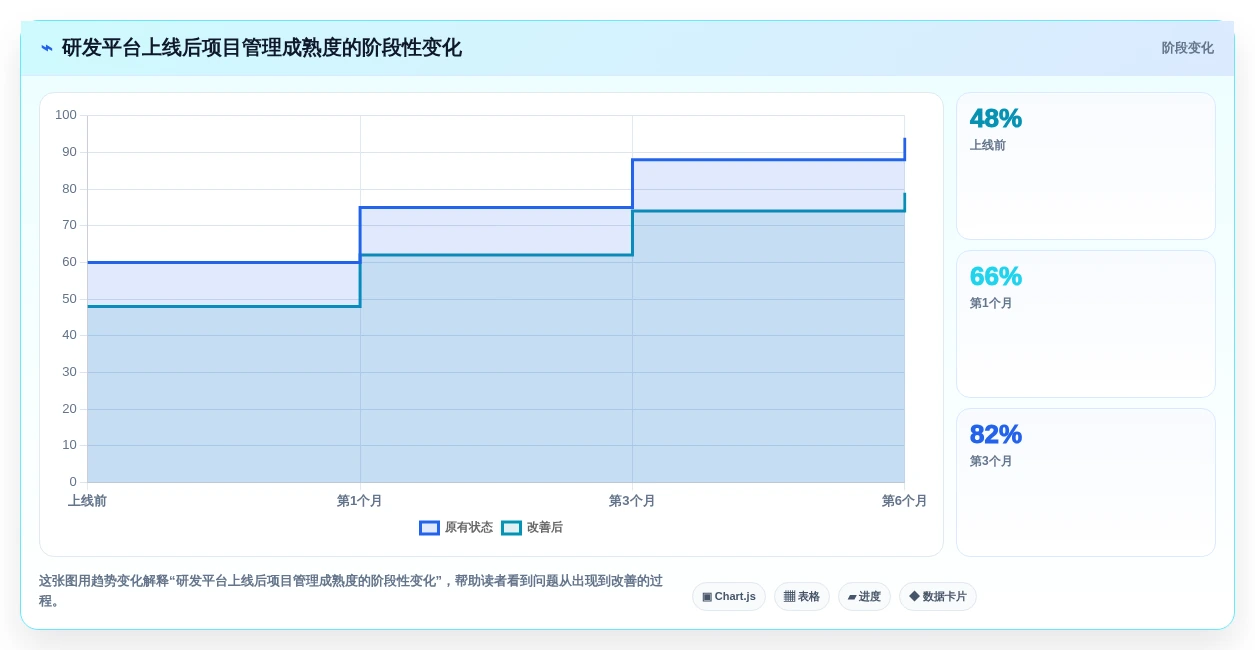Click the 48% value text

coord(996,119)
